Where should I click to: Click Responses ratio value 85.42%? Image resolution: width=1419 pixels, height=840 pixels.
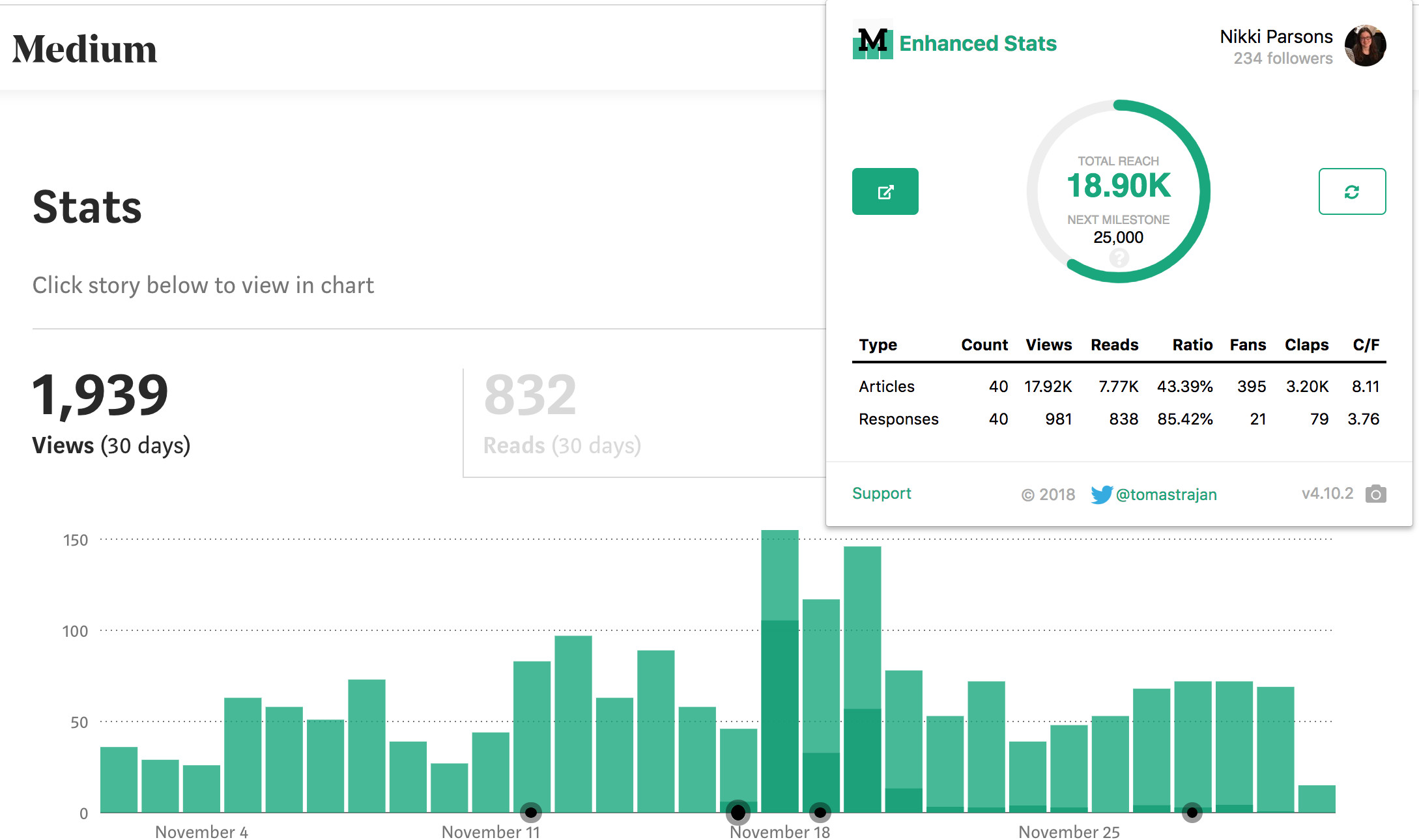tap(1184, 419)
